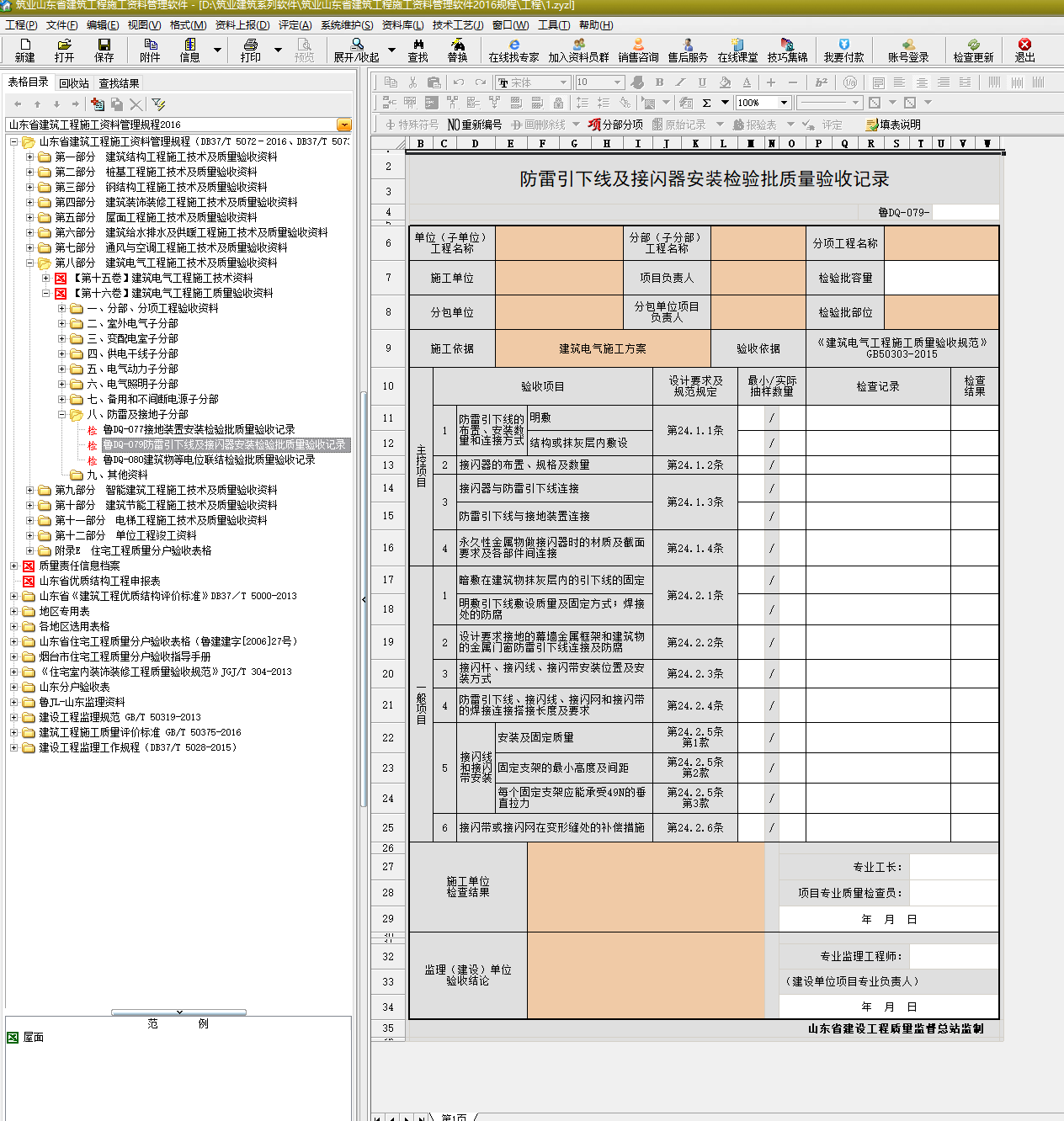
Task: Click the 检验批容量 blank input cell
Action: 941,278
